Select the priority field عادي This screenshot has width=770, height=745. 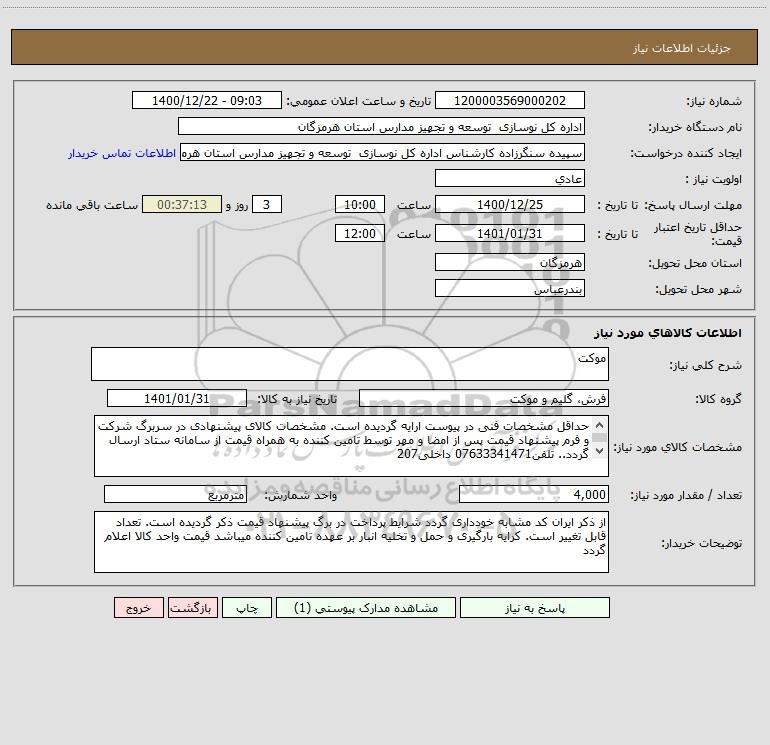[x=510, y=179]
